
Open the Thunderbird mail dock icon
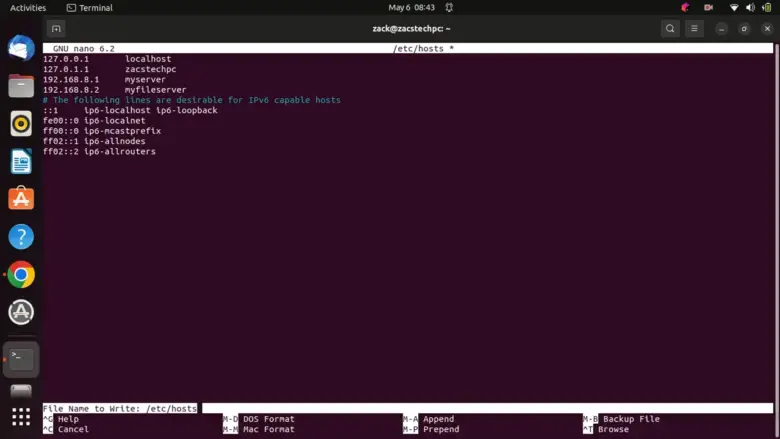[x=21, y=47]
